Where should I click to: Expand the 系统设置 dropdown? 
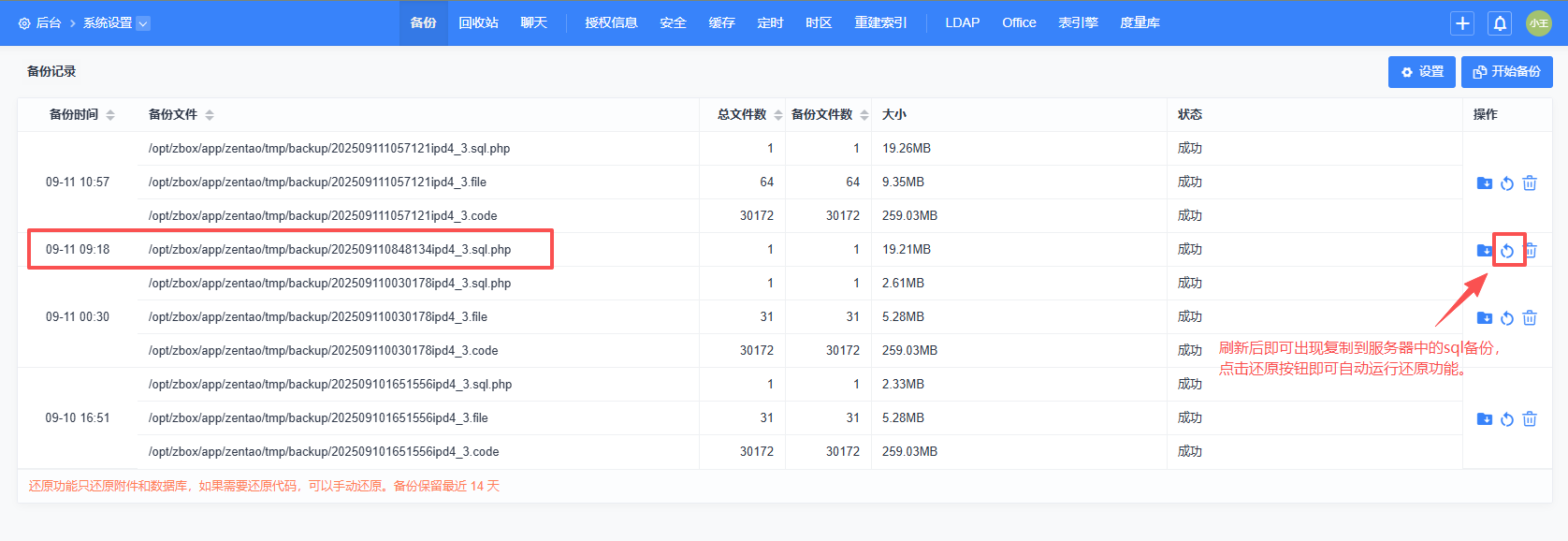143,23
